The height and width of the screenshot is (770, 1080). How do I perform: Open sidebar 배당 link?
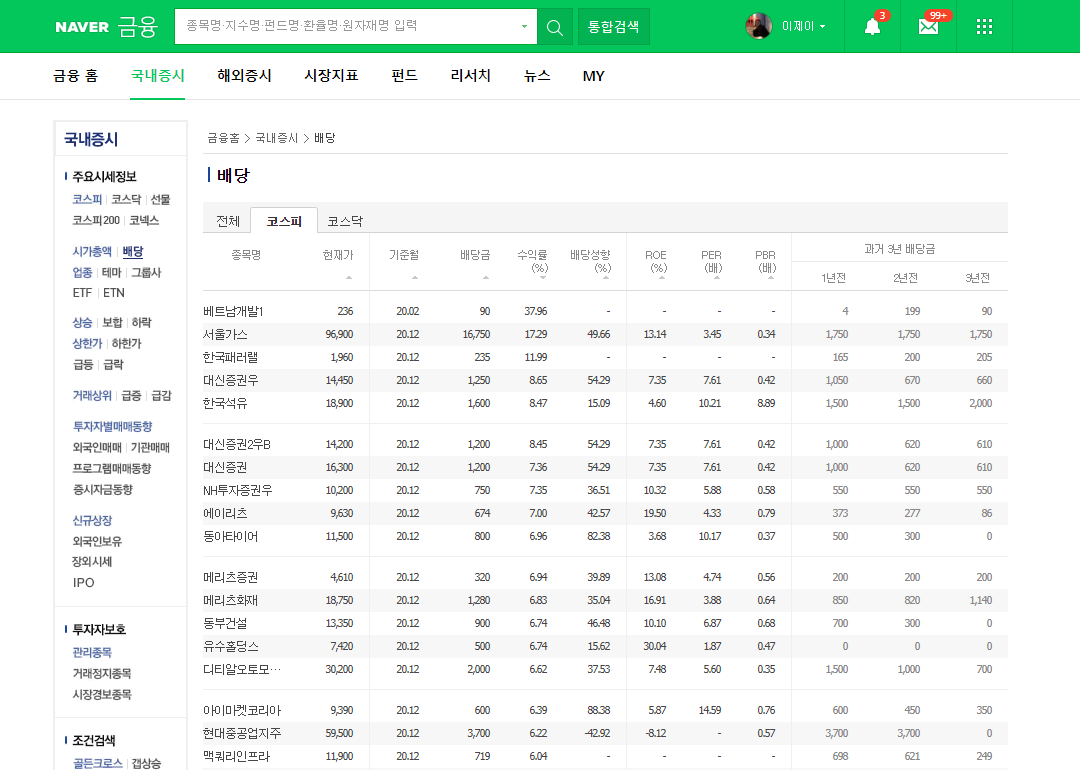(x=133, y=251)
